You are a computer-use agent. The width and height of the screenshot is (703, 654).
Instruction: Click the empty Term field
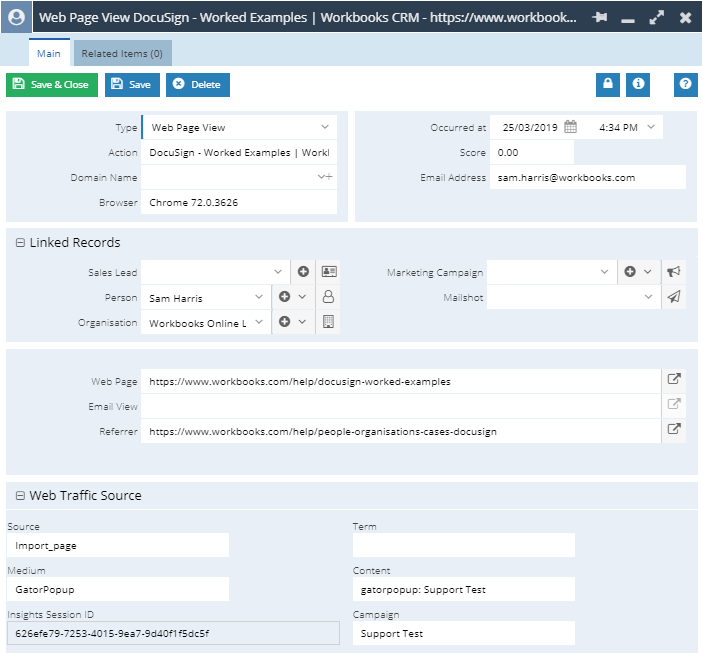coord(464,545)
